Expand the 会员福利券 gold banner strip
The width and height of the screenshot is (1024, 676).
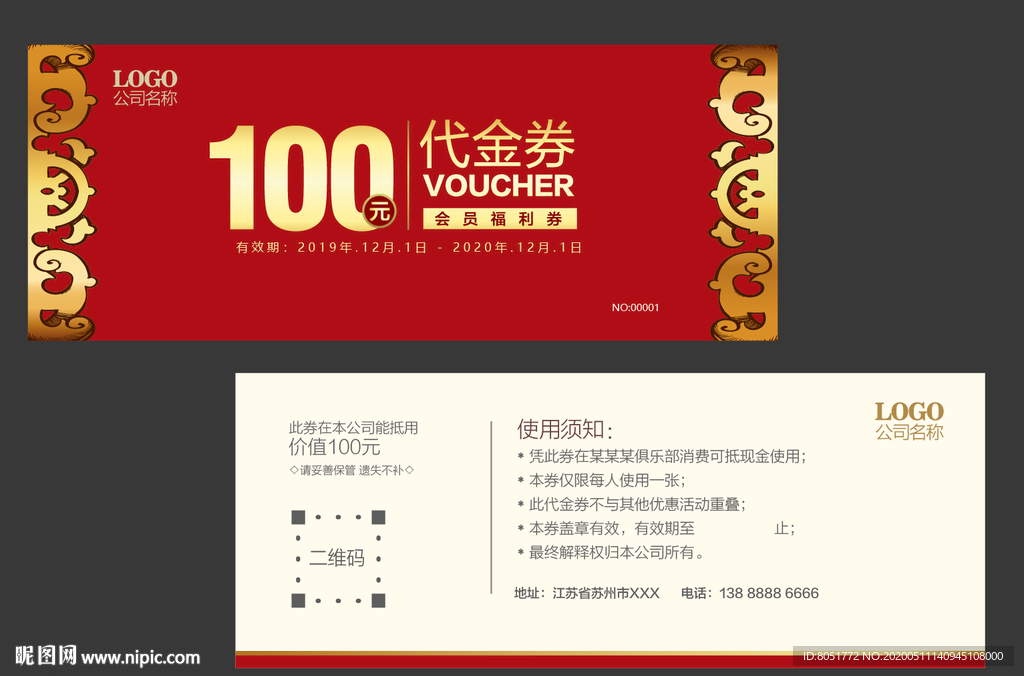(x=500, y=218)
